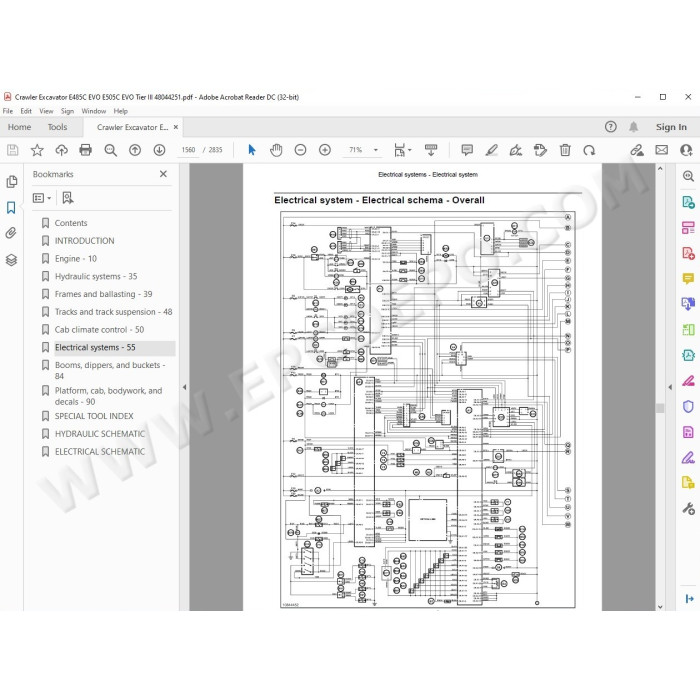
Task: Jump to Hydraulic systems - 35 bookmark
Action: [x=96, y=276]
